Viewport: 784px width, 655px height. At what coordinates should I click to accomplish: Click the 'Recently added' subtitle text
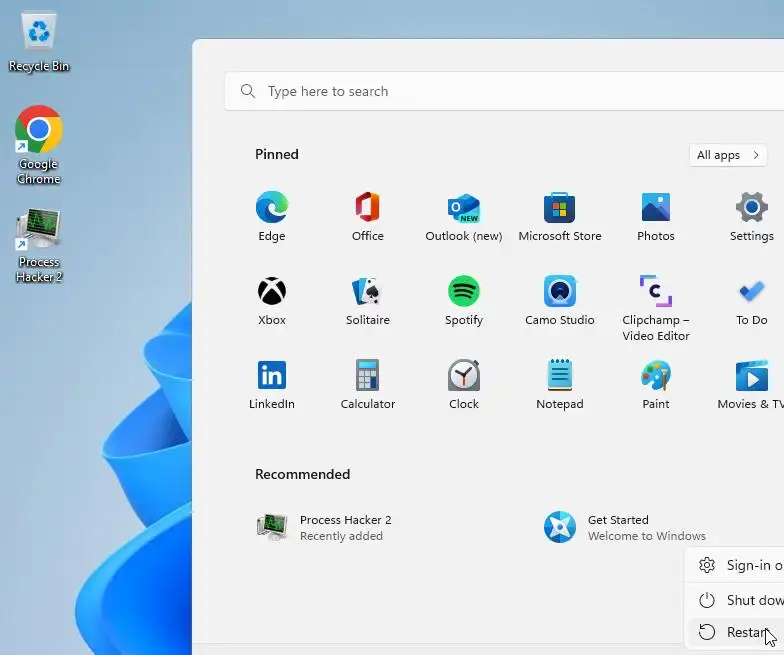[342, 536]
